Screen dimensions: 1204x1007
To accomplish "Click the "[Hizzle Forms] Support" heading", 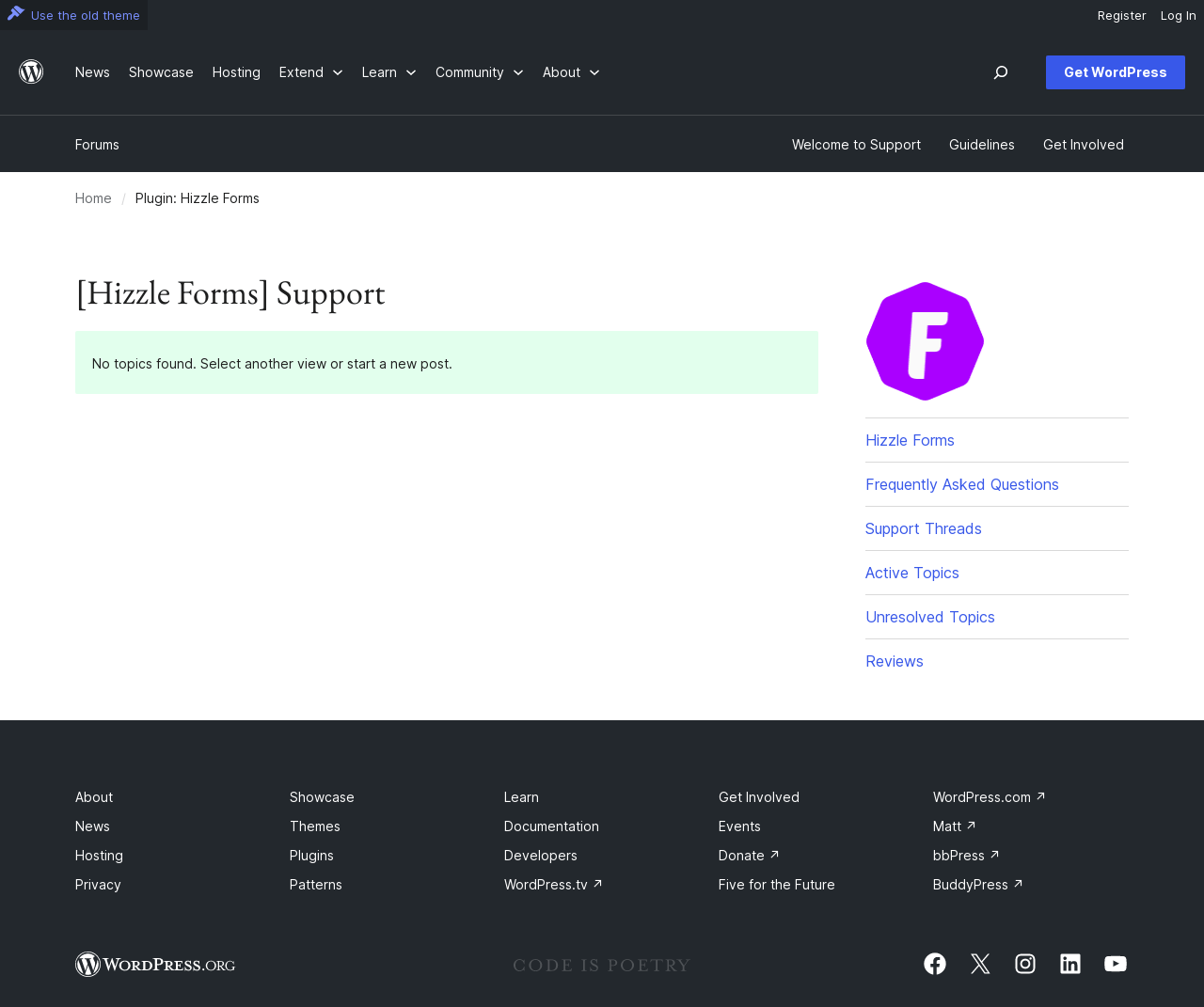I will (x=230, y=293).
